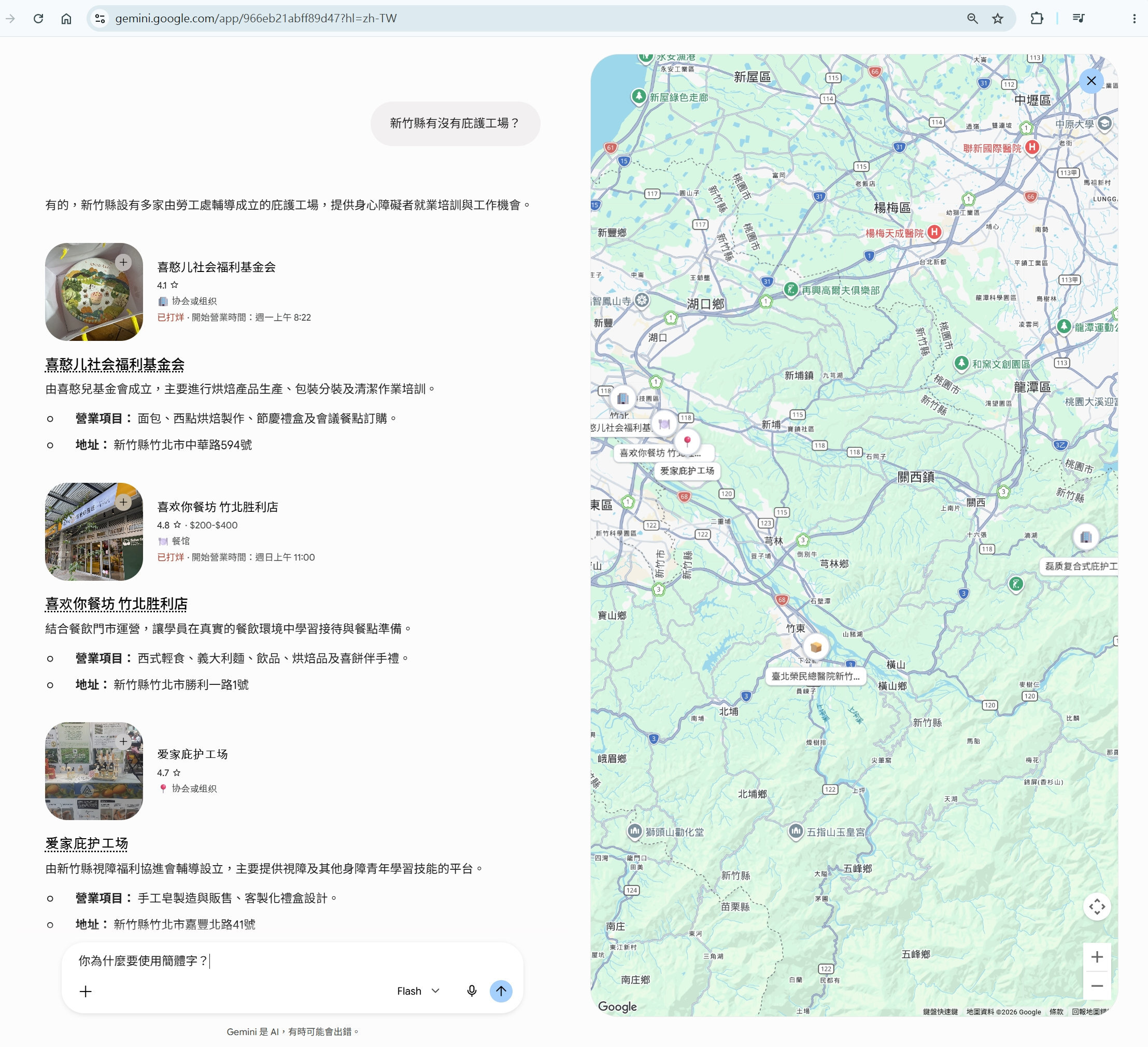Click the address 新竹縣竹北市勝利一路1號
1148x1047 pixels.
point(181,684)
